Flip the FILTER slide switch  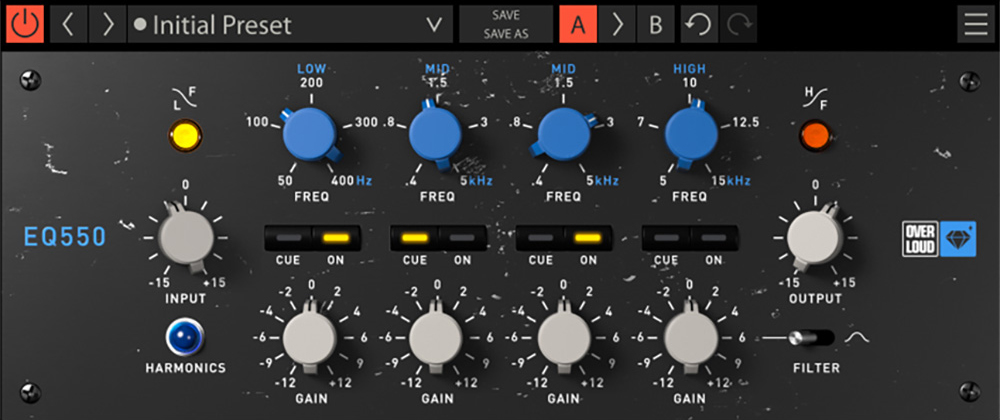tap(810, 338)
